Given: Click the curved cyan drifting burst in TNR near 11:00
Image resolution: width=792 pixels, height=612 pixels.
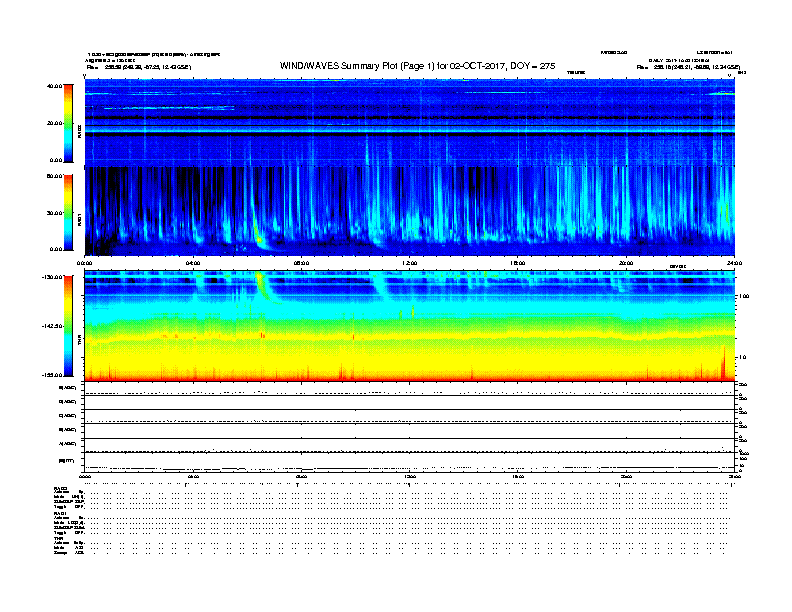Looking at the screenshot, I should click(380, 288).
